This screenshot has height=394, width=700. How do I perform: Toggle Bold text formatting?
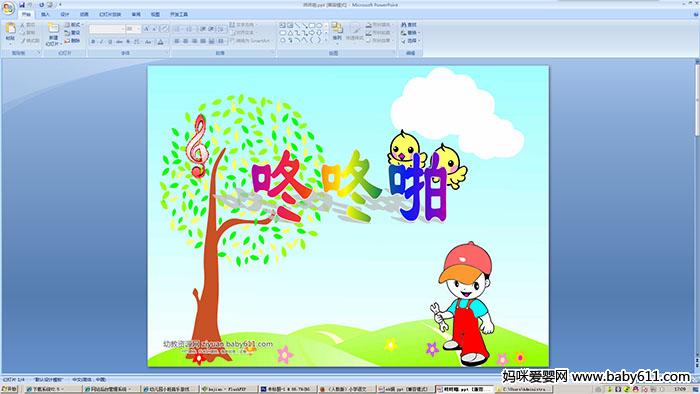93,42
